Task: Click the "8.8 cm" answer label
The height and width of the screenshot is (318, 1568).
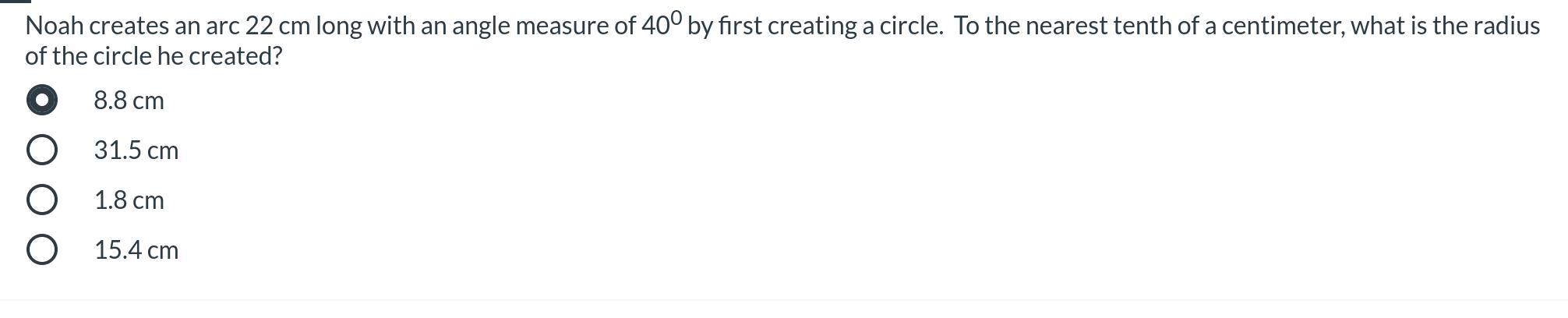Action: pos(129,101)
